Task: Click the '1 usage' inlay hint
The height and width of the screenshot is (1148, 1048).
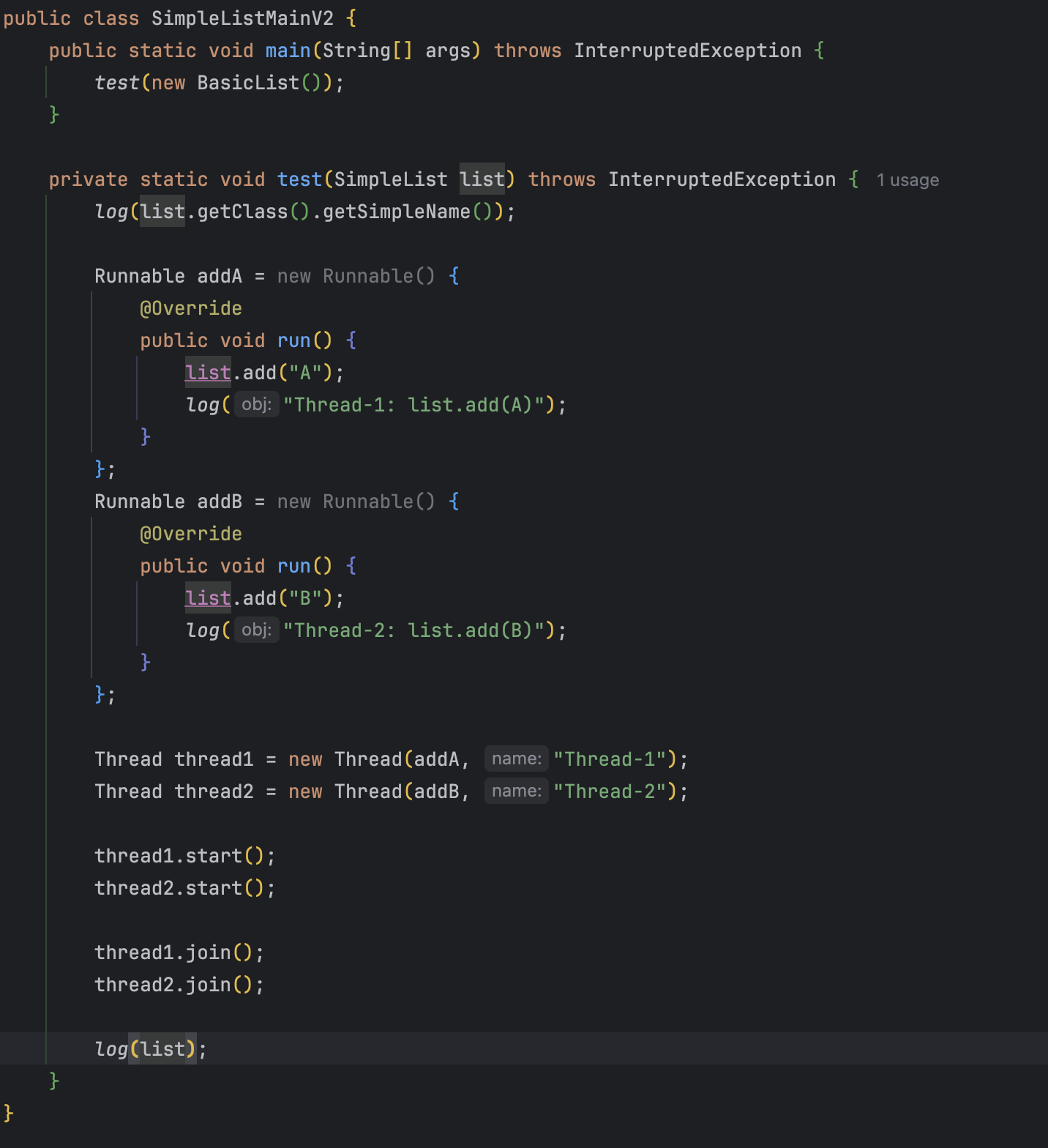Action: pyautogui.click(x=907, y=180)
